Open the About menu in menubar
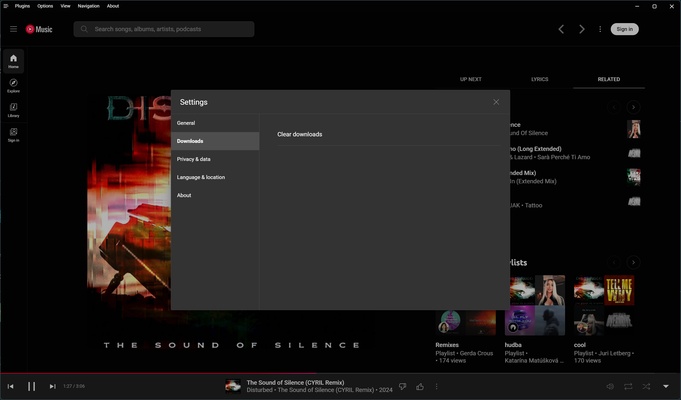681x400 pixels. pos(113,6)
